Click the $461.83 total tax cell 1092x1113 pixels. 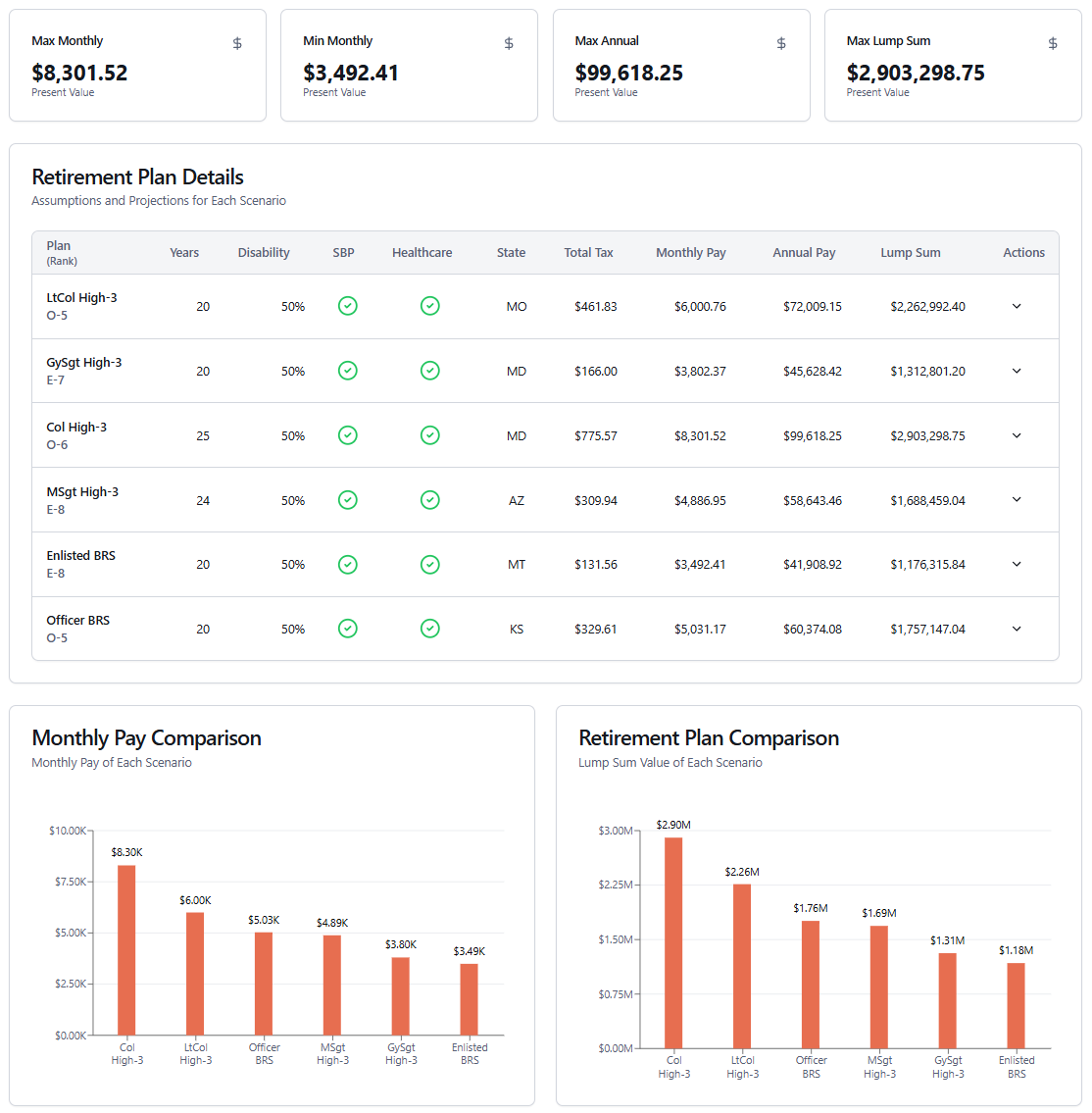[x=596, y=307]
